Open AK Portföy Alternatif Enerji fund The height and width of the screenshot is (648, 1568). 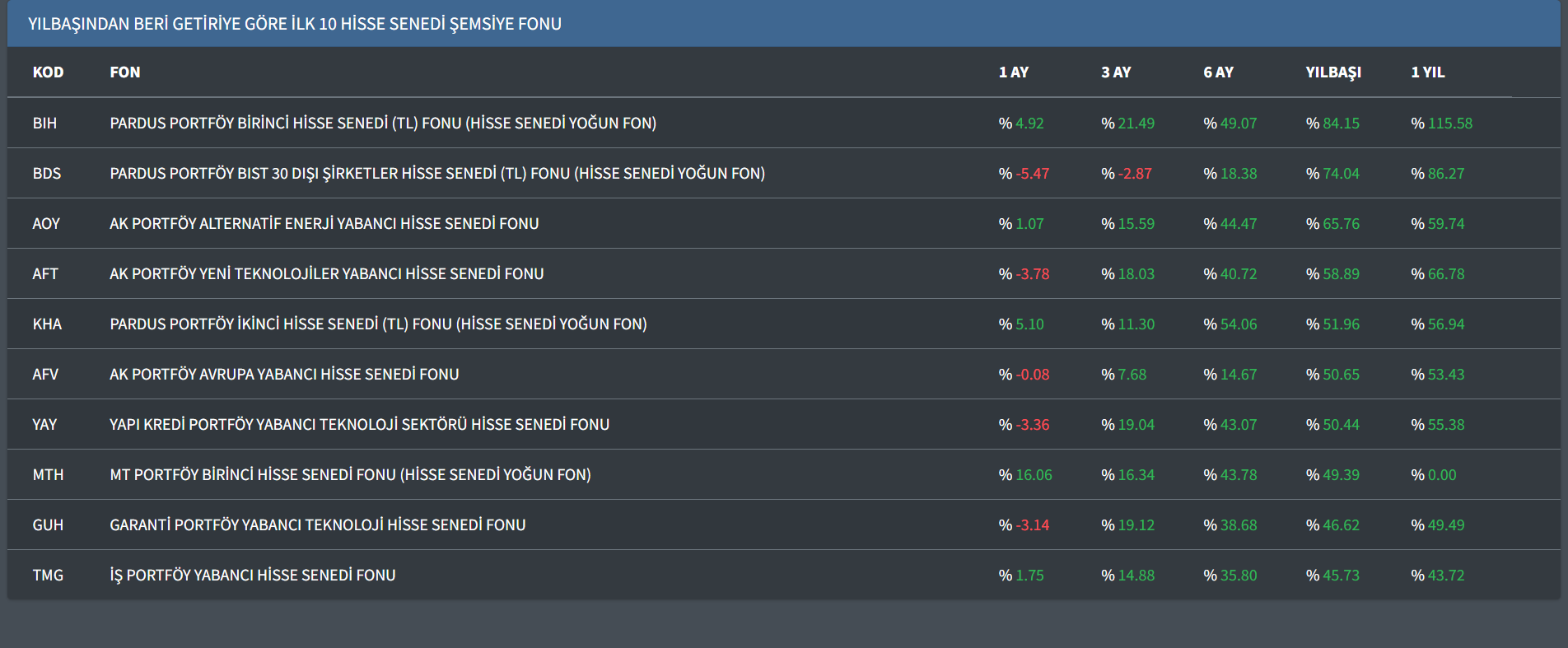pyautogui.click(x=324, y=224)
